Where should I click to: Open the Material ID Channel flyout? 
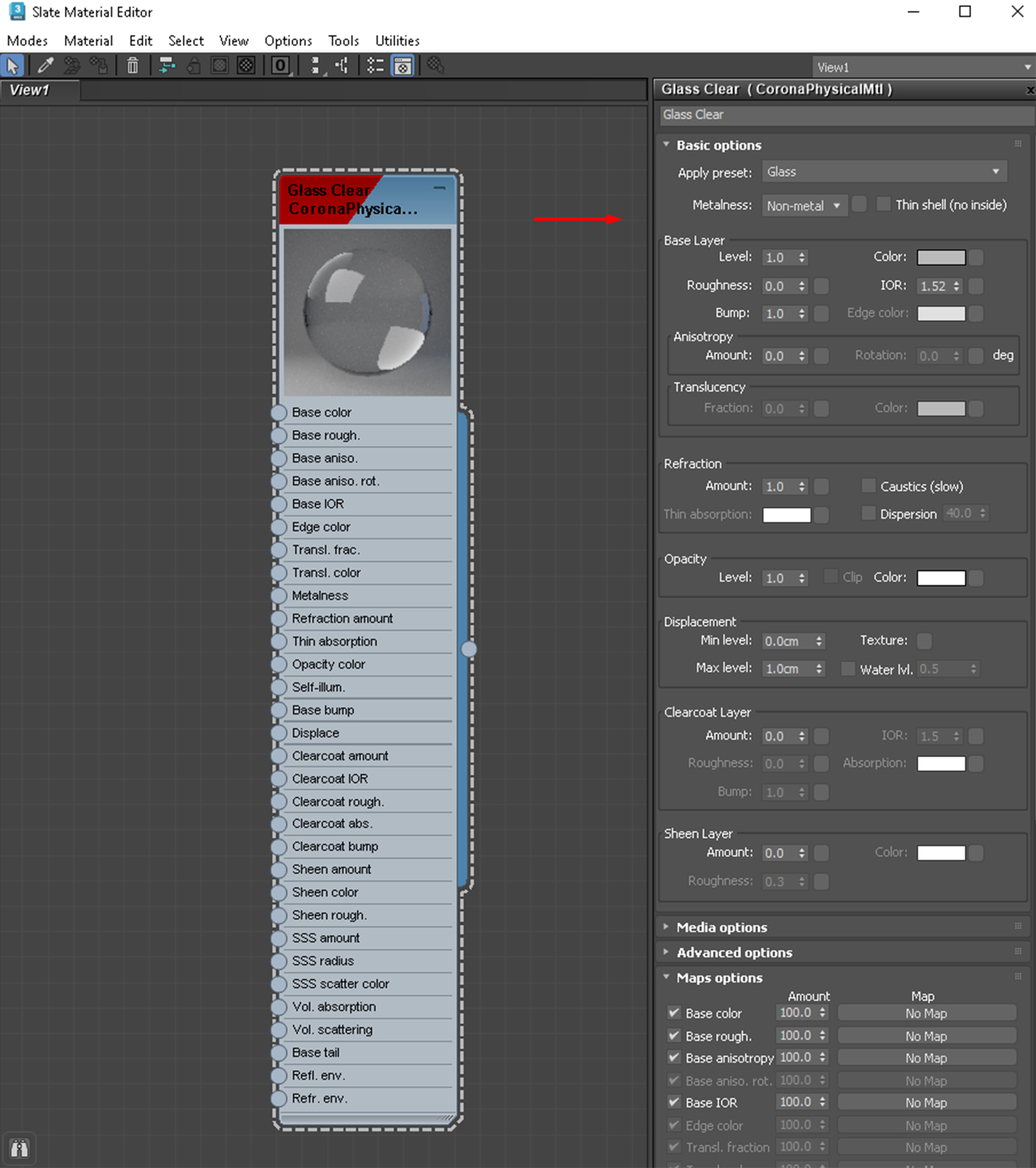281,66
